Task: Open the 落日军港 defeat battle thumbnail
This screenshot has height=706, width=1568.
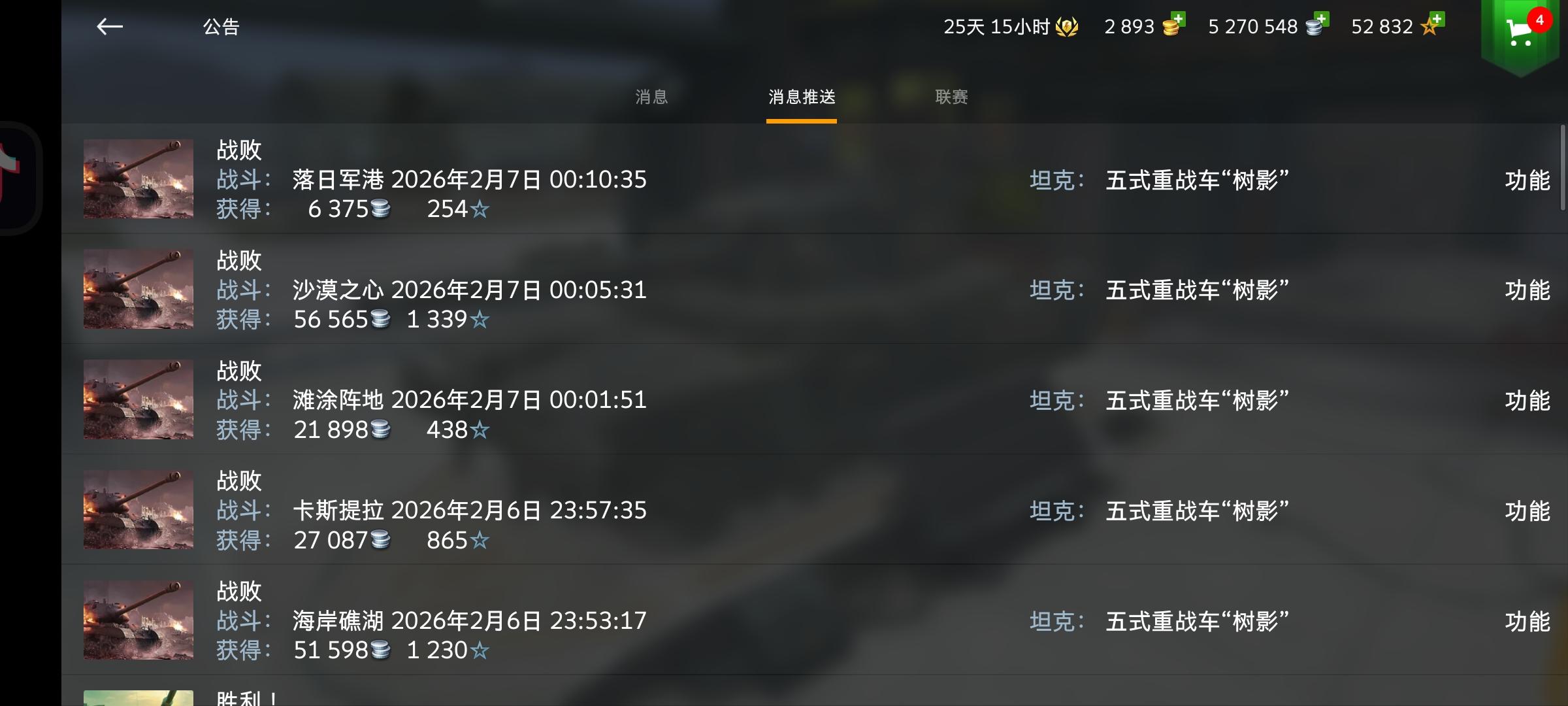Action: pyautogui.click(x=139, y=178)
